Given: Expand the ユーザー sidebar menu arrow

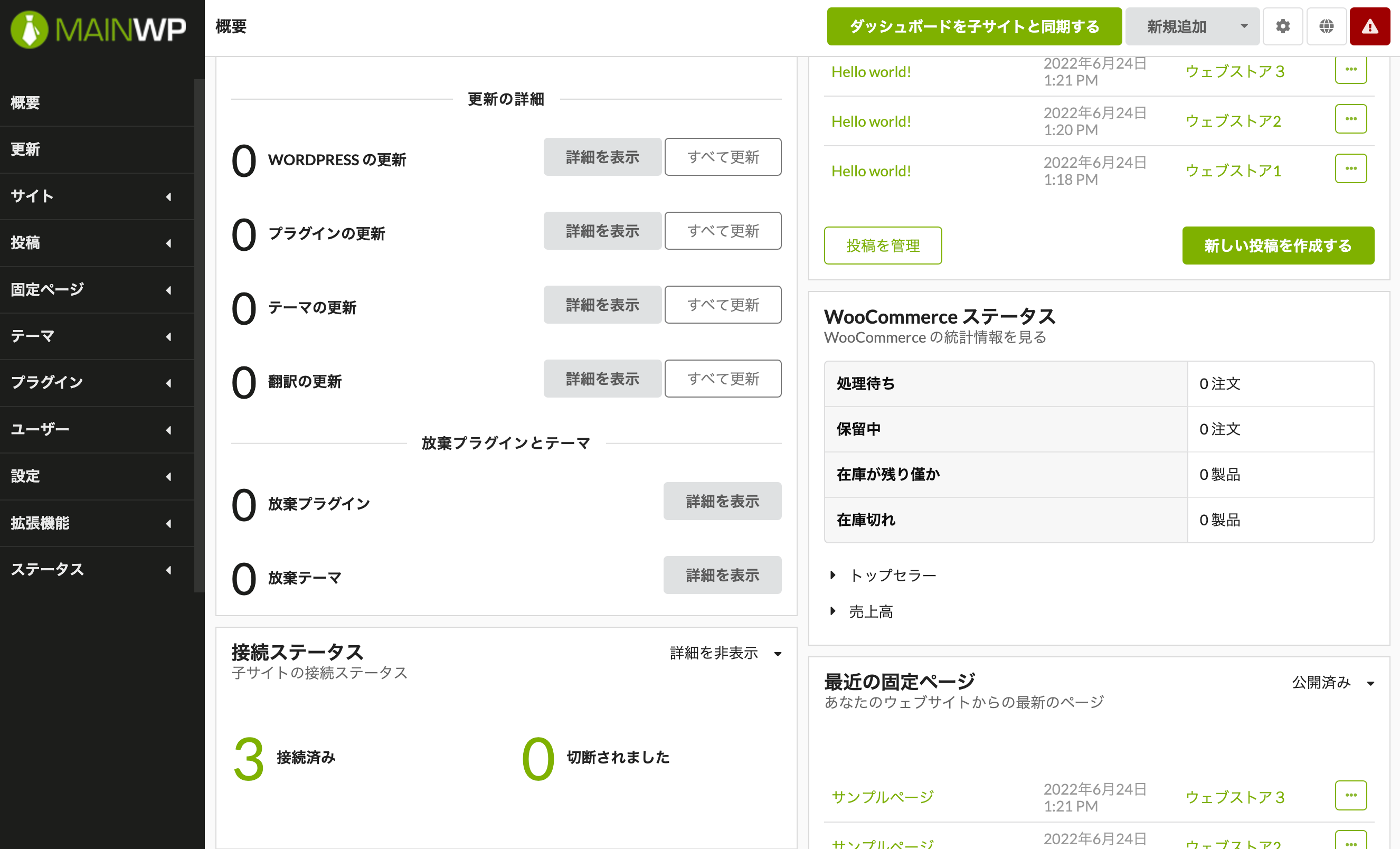Looking at the screenshot, I should click(x=169, y=430).
